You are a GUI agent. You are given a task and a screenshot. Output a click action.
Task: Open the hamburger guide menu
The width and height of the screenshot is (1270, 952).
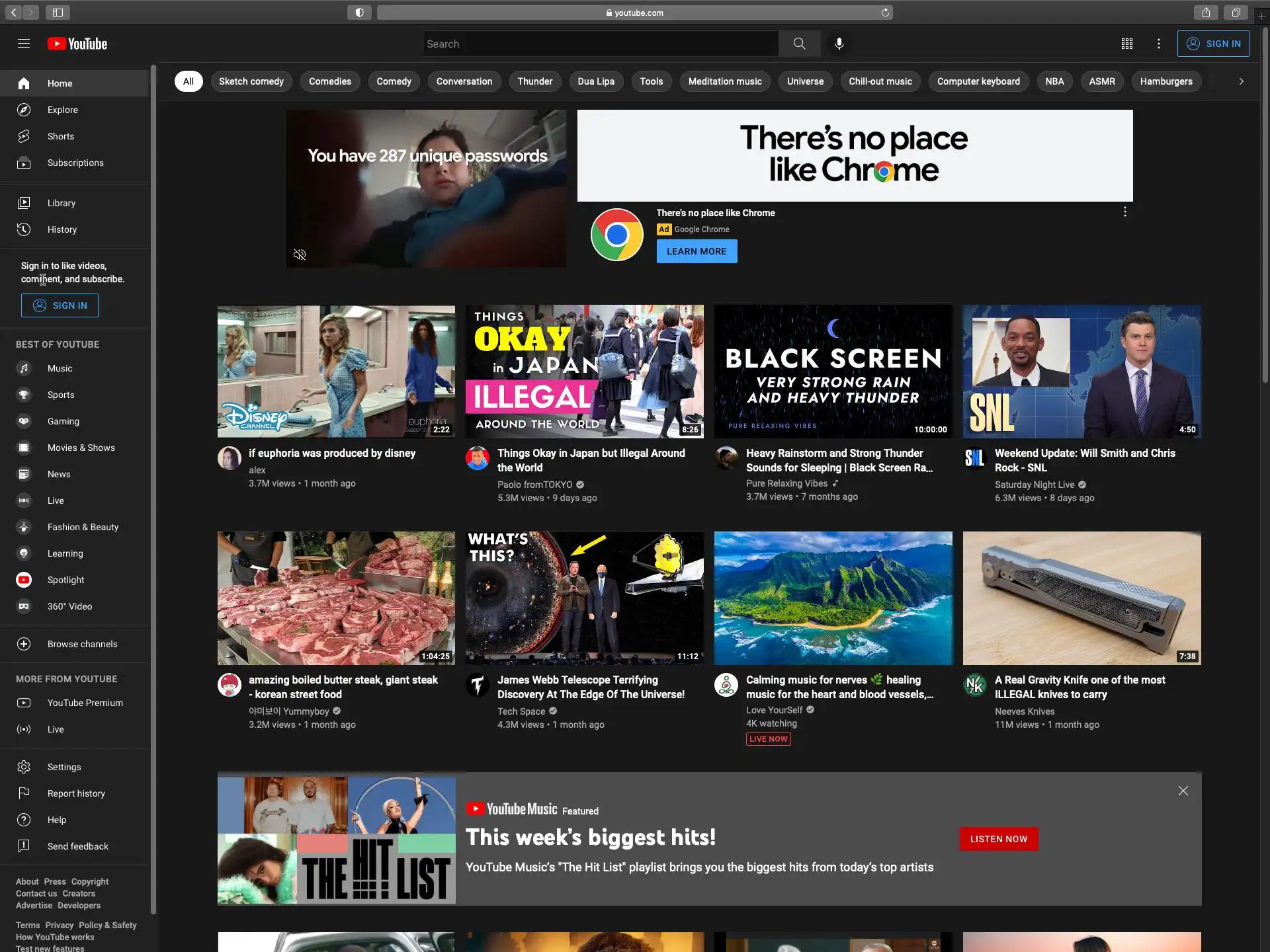click(x=24, y=44)
